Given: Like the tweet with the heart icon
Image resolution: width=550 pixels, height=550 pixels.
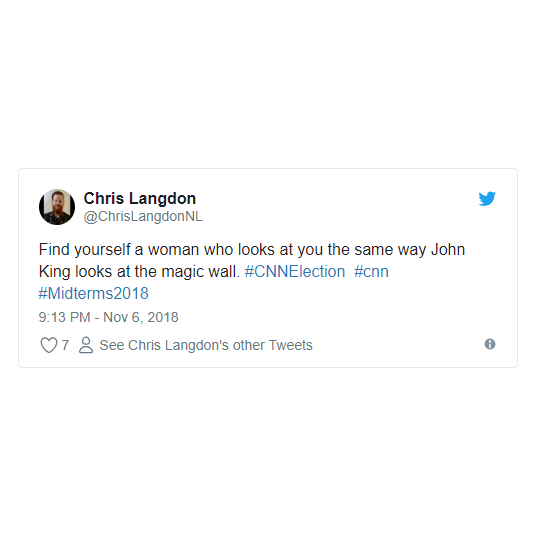Looking at the screenshot, I should (49, 345).
